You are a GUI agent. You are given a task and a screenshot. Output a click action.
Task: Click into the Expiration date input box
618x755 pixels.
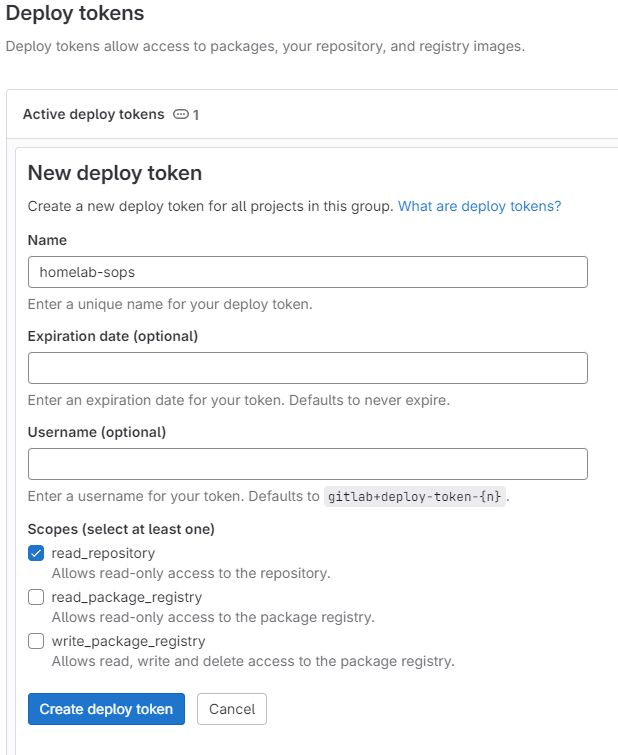[x=307, y=368]
